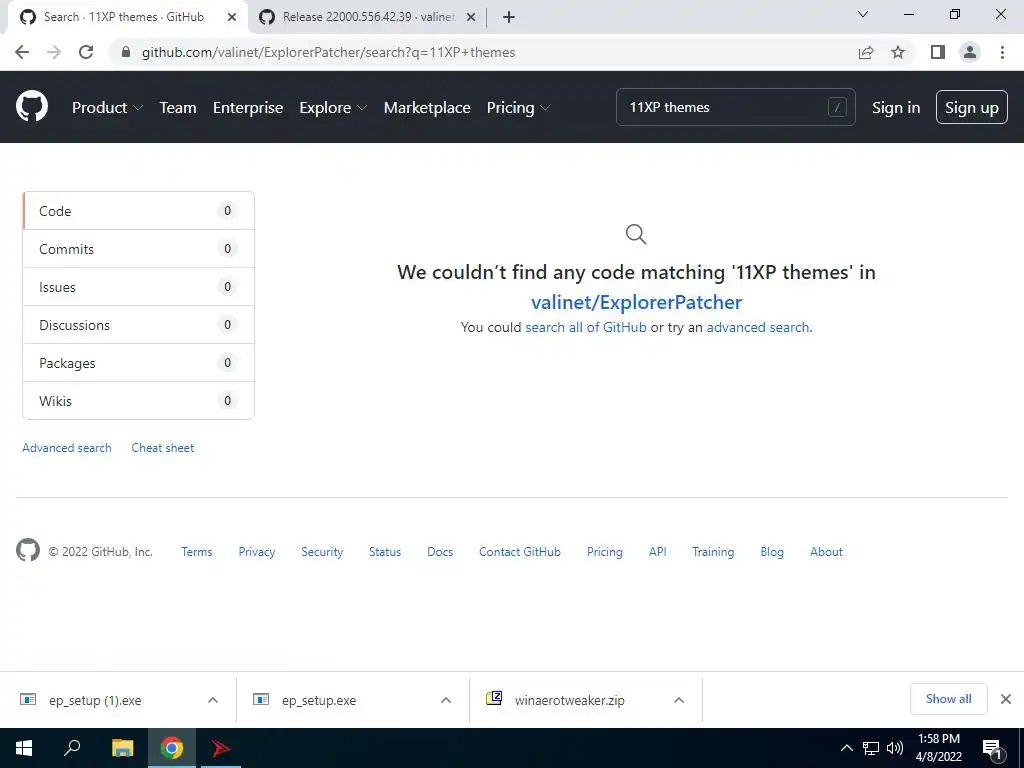
Task: Select the Commits results filter
Action: (x=138, y=249)
